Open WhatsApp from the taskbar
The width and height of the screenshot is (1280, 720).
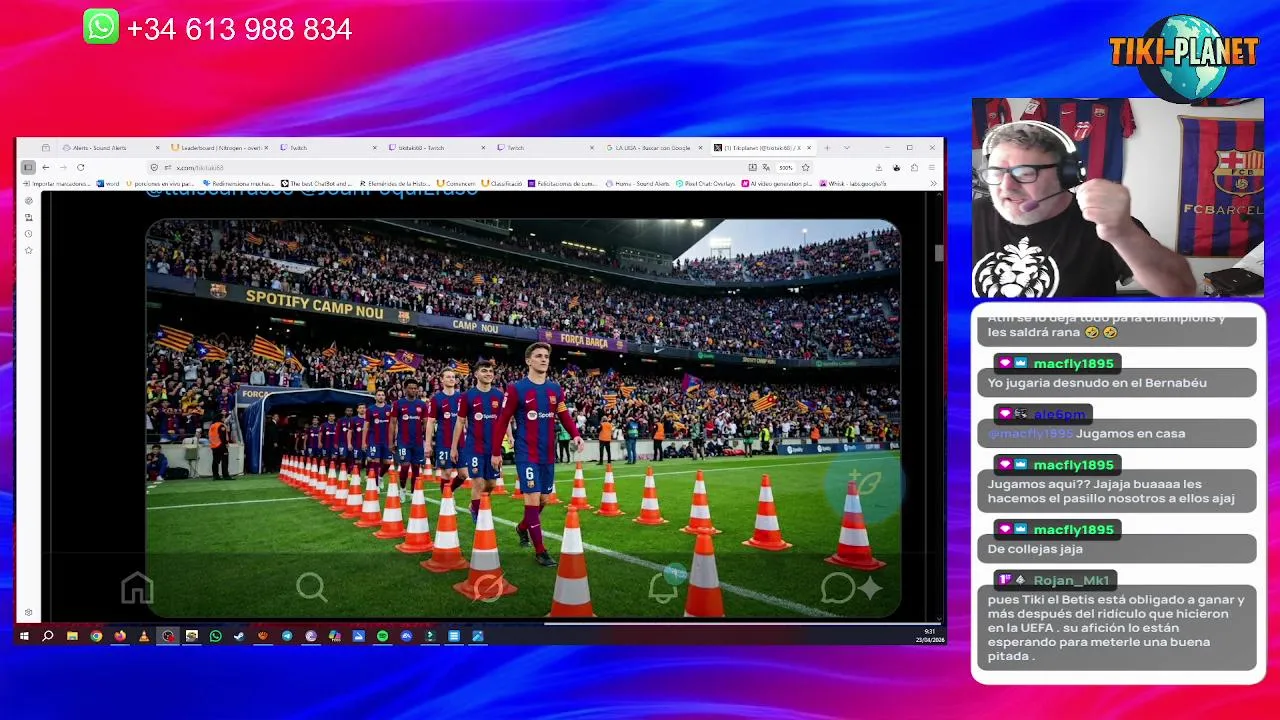(x=215, y=636)
